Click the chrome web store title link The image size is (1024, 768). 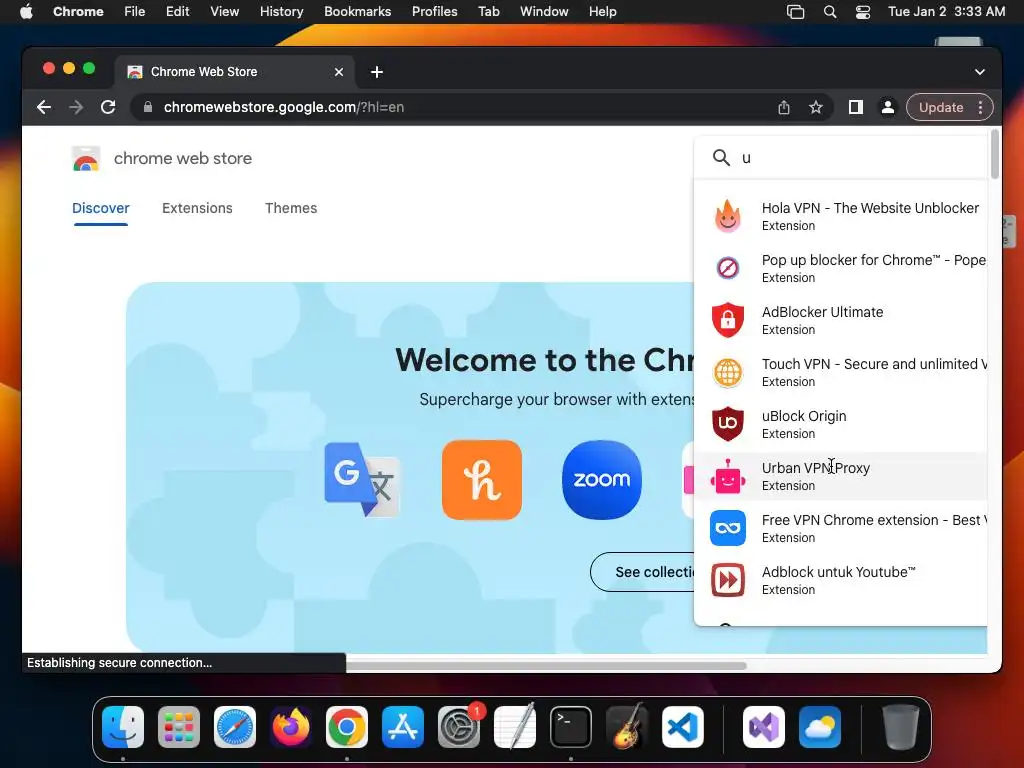coord(183,159)
